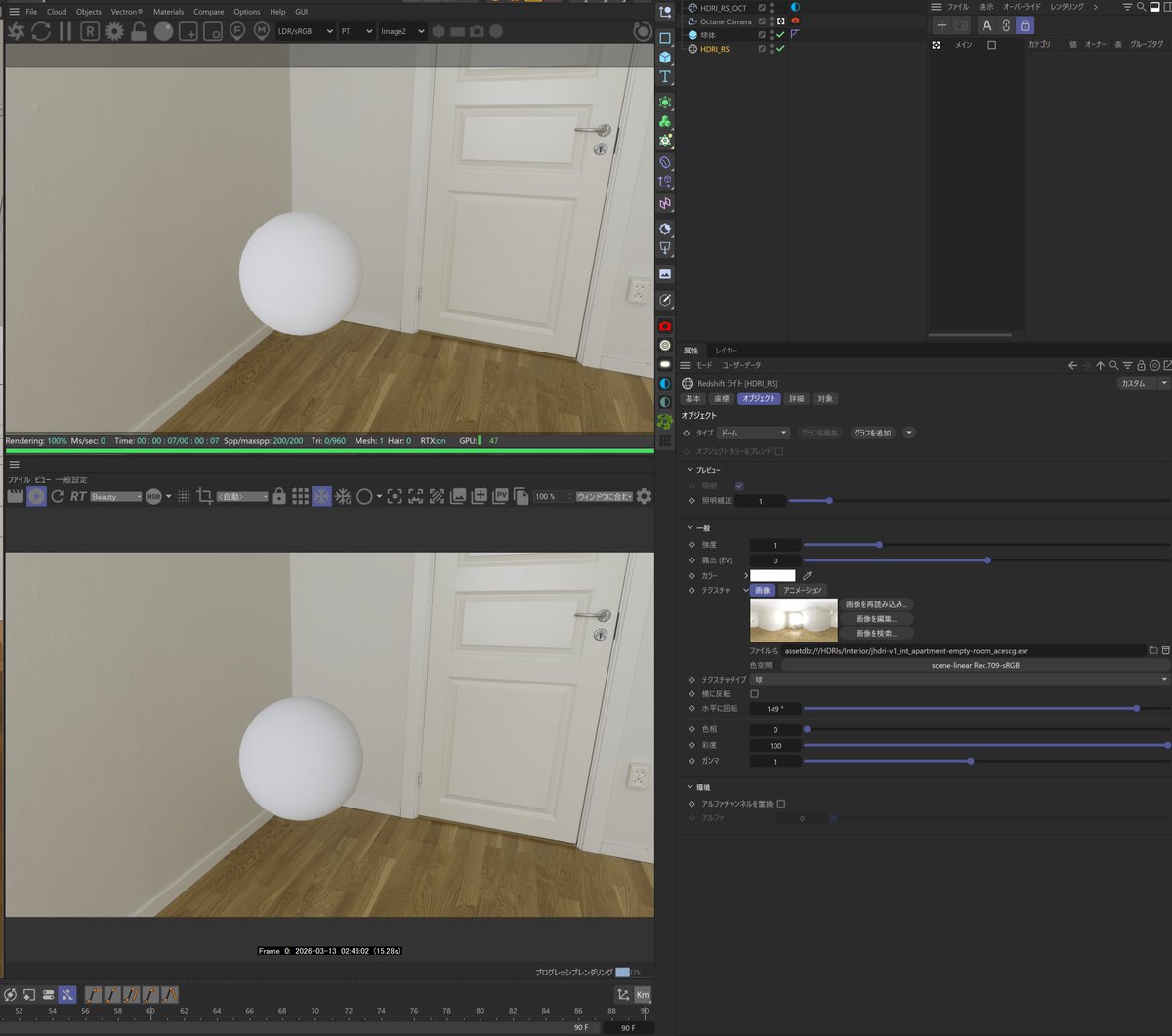The width and height of the screenshot is (1172, 1036).
Task: Click the アニメーション button beside 画像
Action: pyautogui.click(x=804, y=590)
